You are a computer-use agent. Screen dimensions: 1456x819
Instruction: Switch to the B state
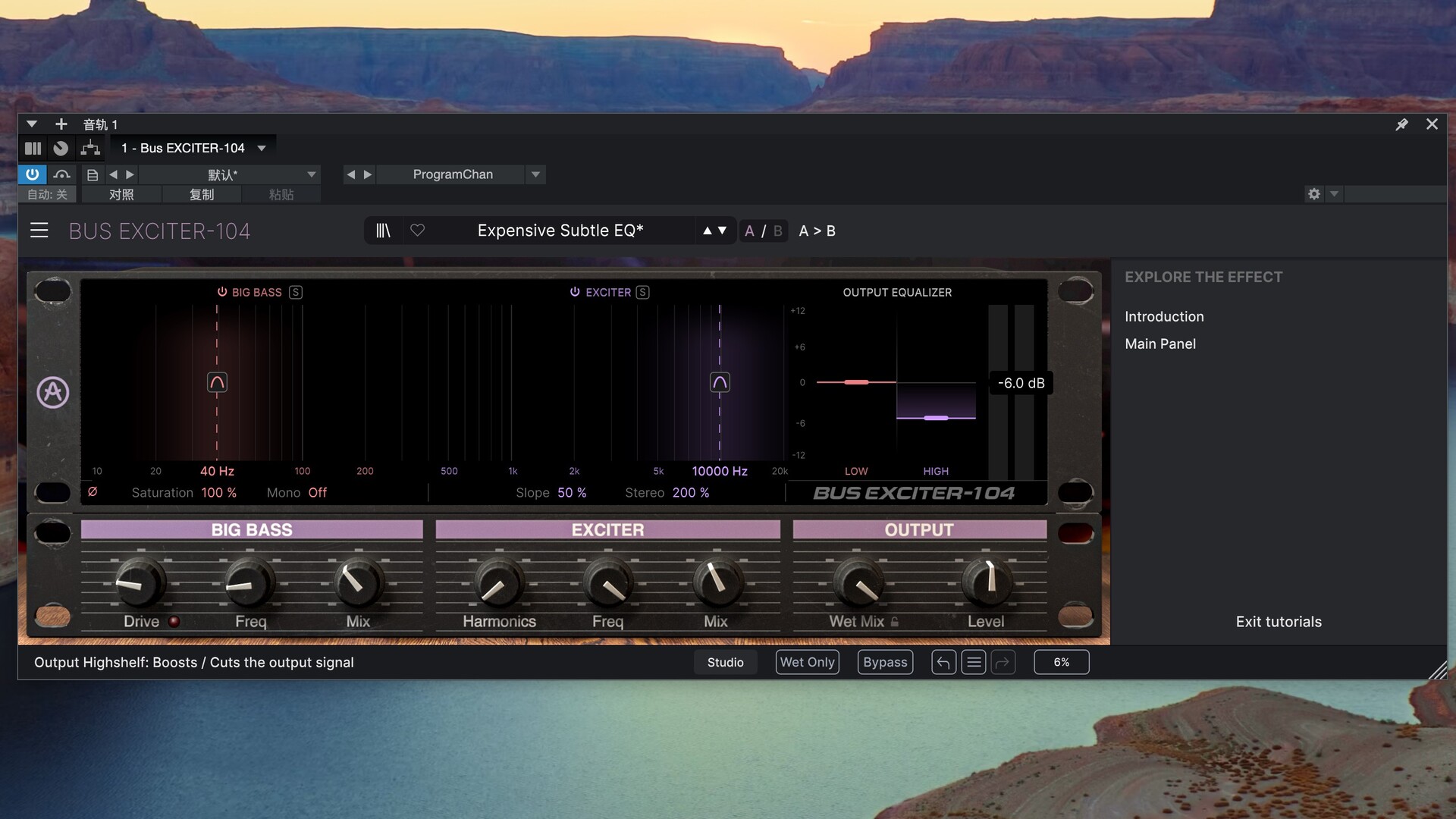[x=777, y=231]
